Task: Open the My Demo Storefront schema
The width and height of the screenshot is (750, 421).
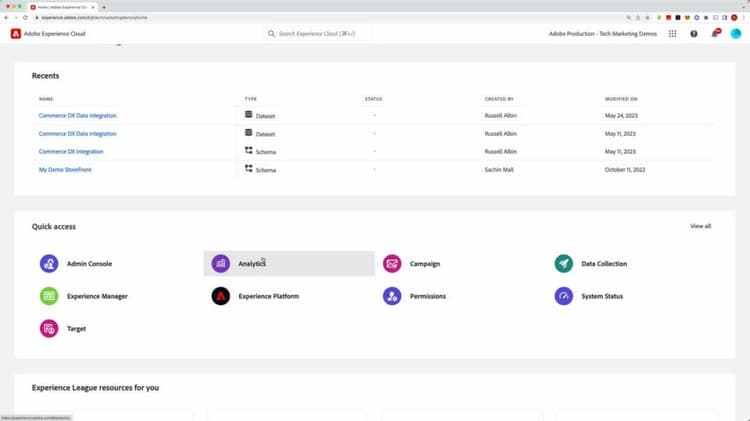Action: coord(65,170)
